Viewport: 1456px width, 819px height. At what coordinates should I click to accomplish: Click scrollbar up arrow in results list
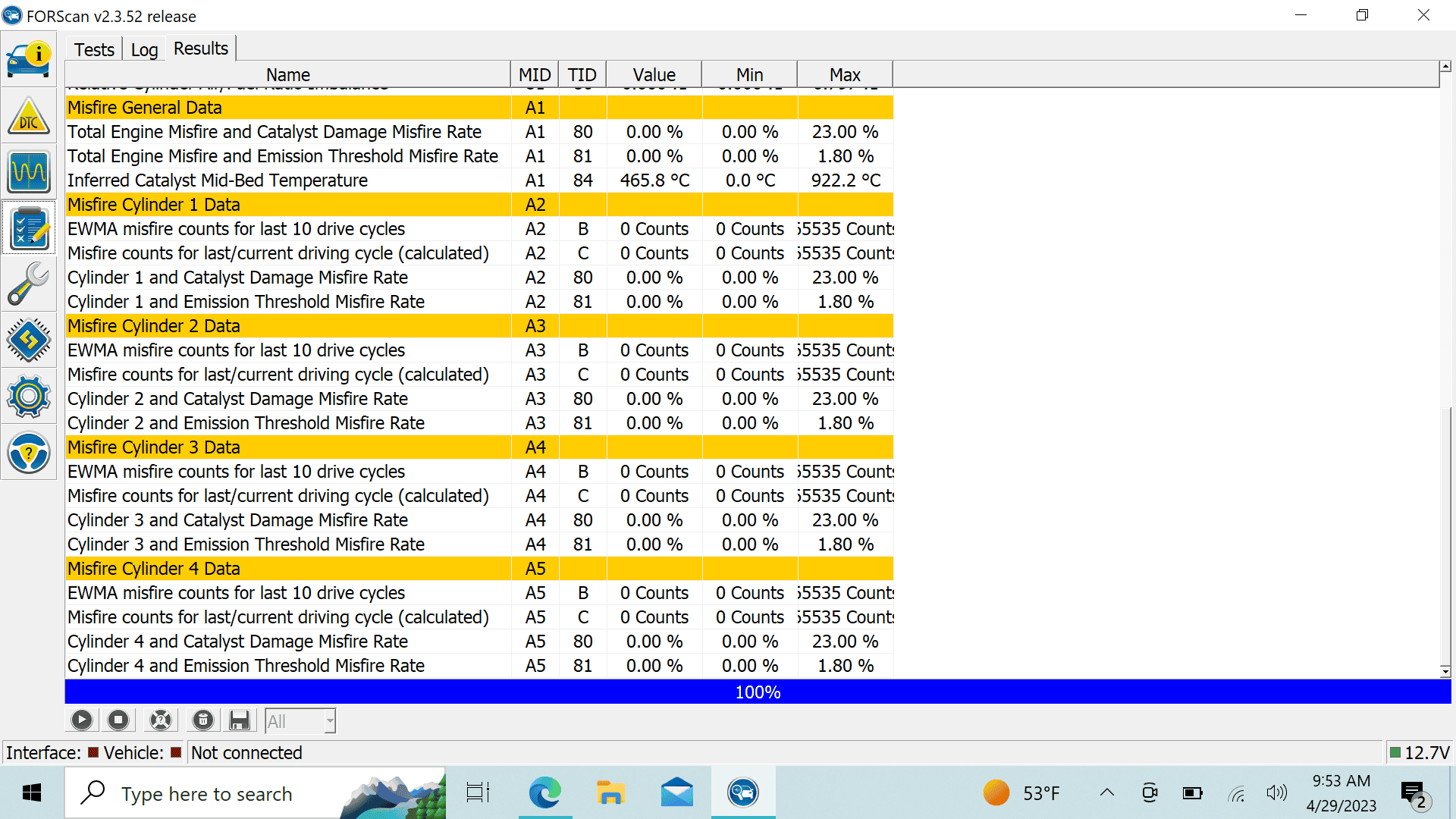(1445, 67)
